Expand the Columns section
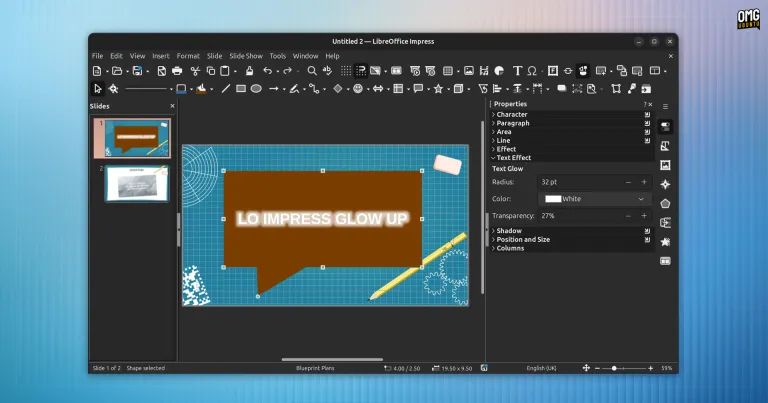This screenshot has width=768, height=403. point(509,248)
